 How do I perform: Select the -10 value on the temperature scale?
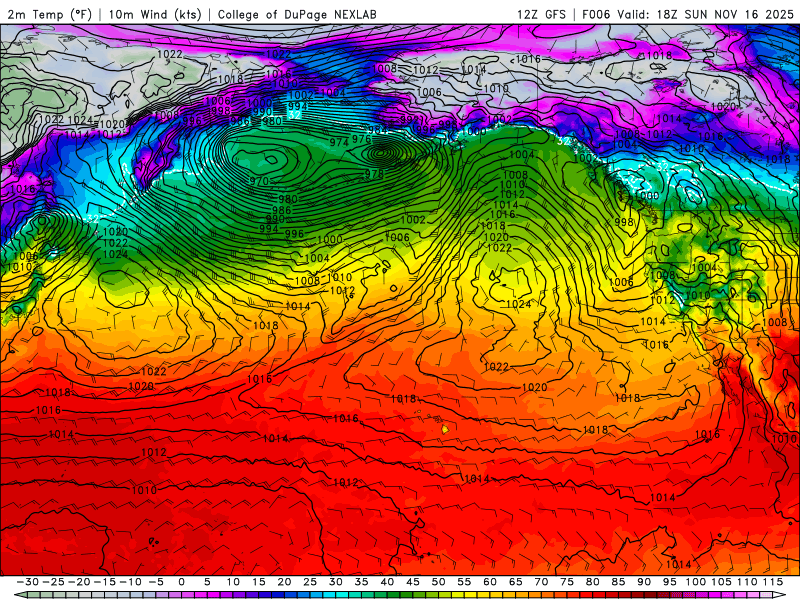(x=130, y=582)
